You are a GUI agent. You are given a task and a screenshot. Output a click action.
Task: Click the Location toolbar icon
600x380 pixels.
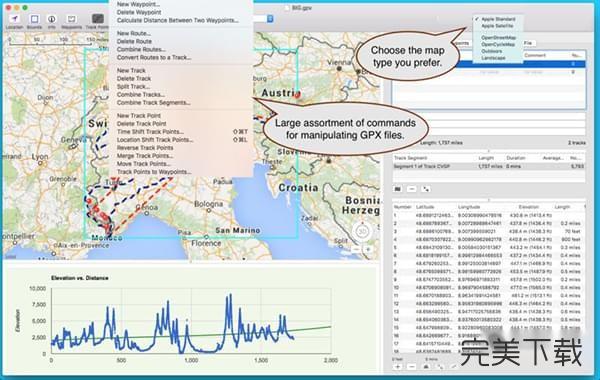point(15,19)
